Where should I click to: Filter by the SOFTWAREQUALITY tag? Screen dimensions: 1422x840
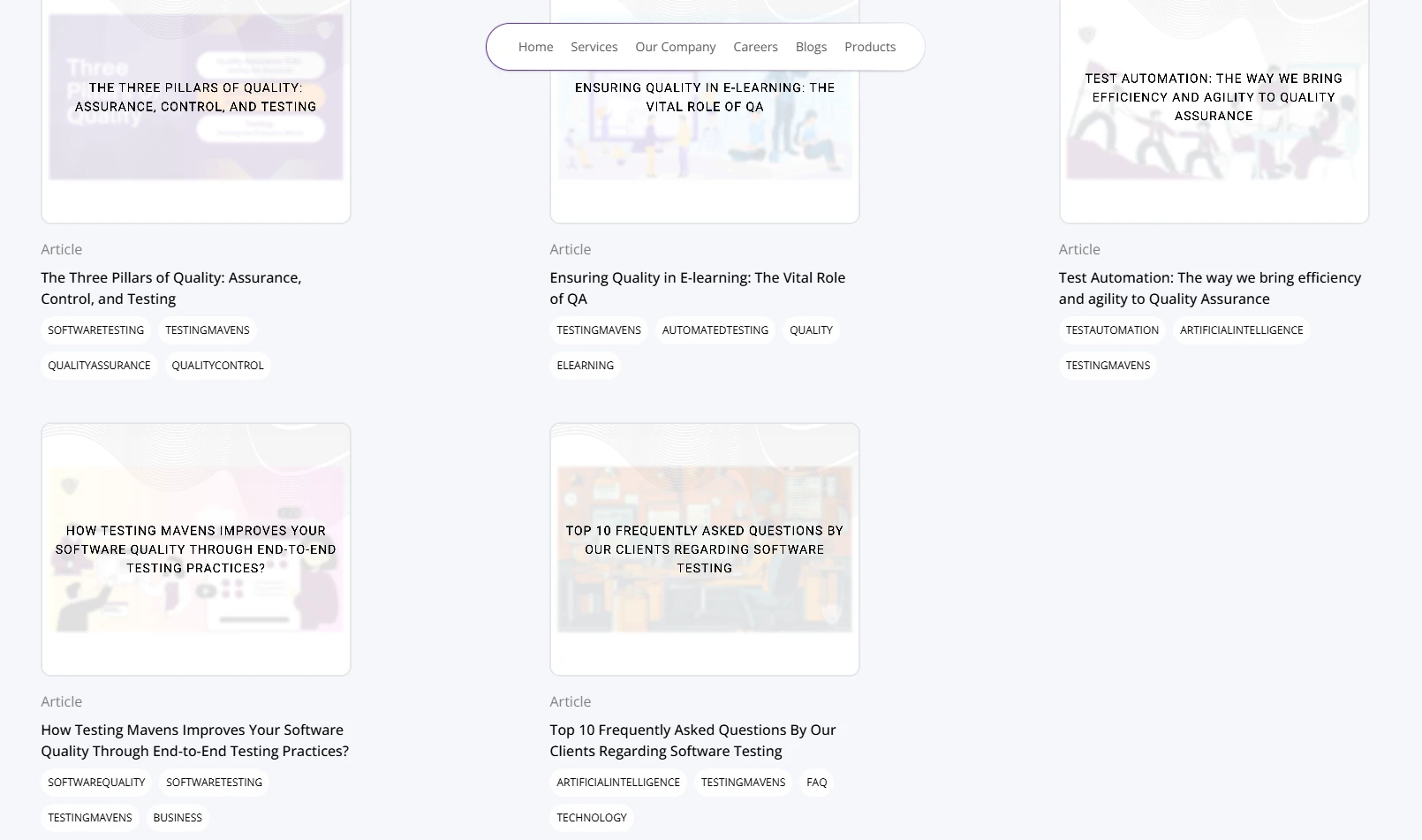point(96,783)
